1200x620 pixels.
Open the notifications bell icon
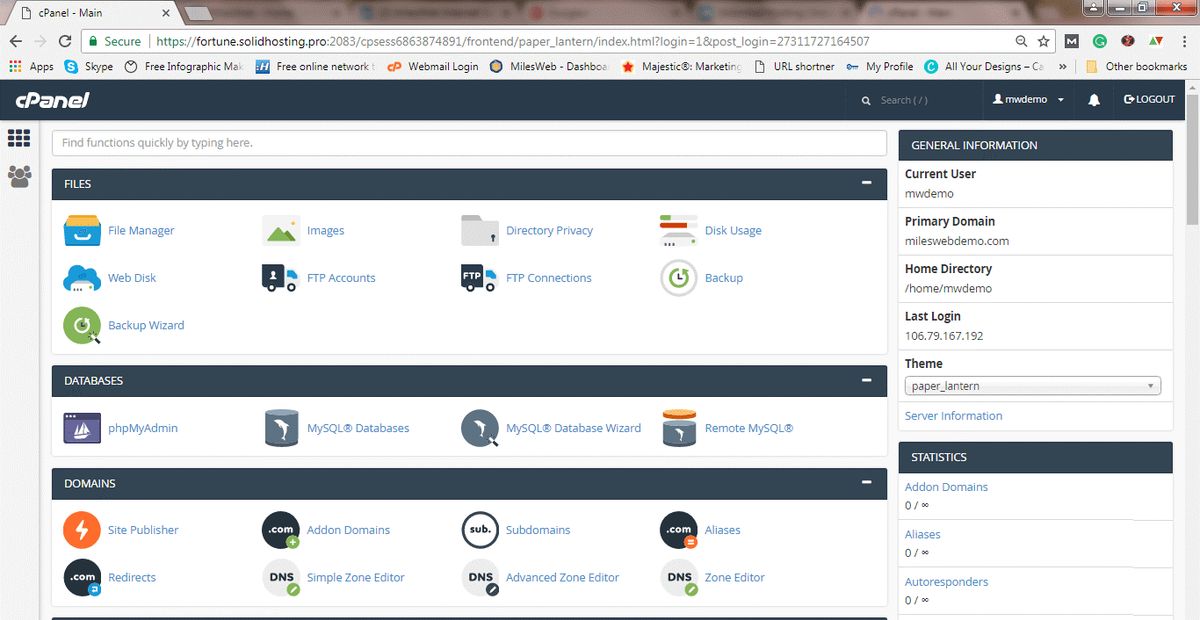(1094, 100)
